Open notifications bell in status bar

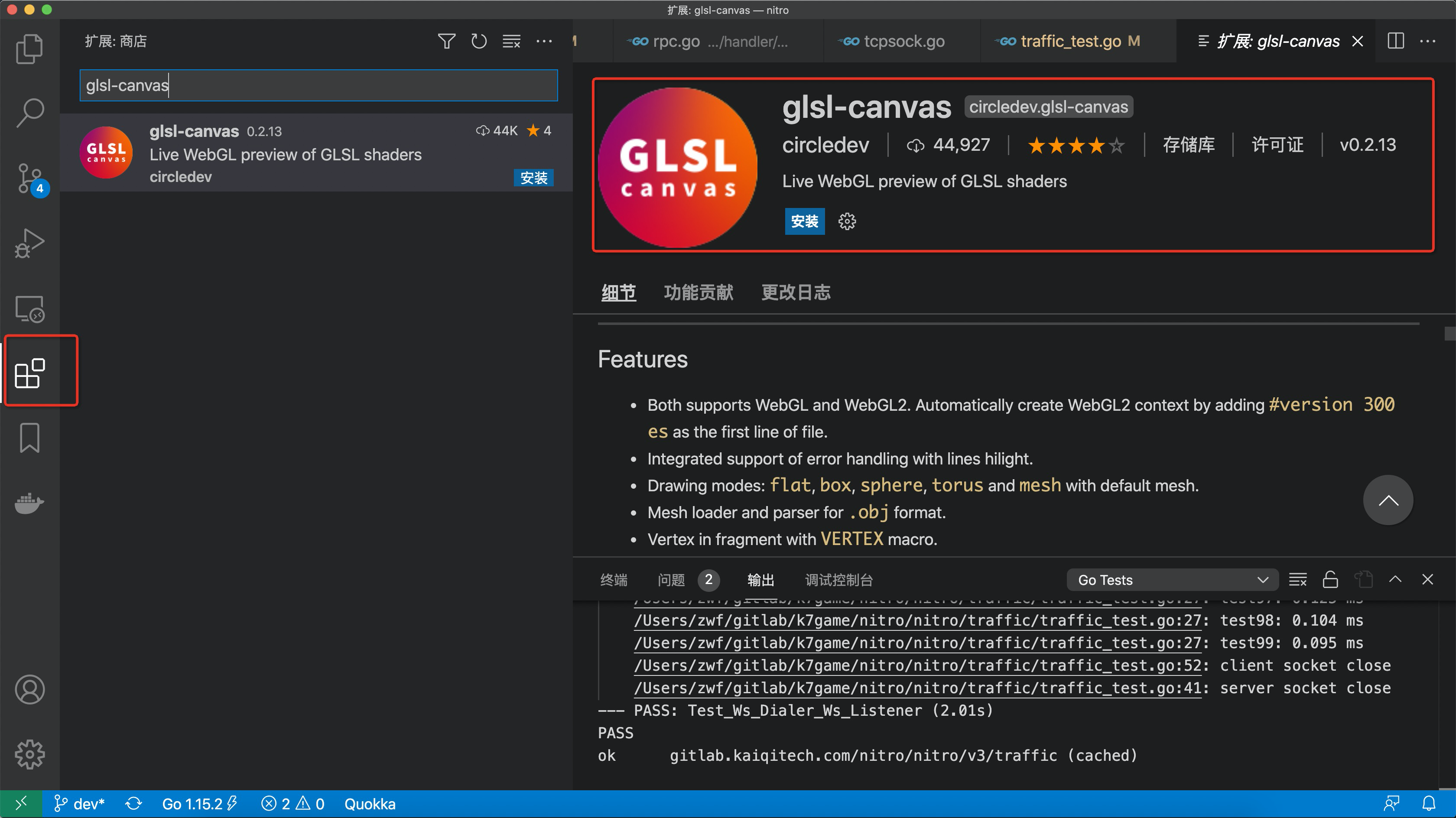coord(1429,803)
